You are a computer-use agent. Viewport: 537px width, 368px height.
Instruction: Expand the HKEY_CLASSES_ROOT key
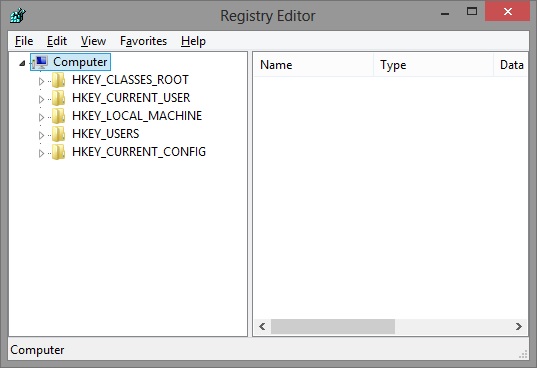click(x=41, y=81)
